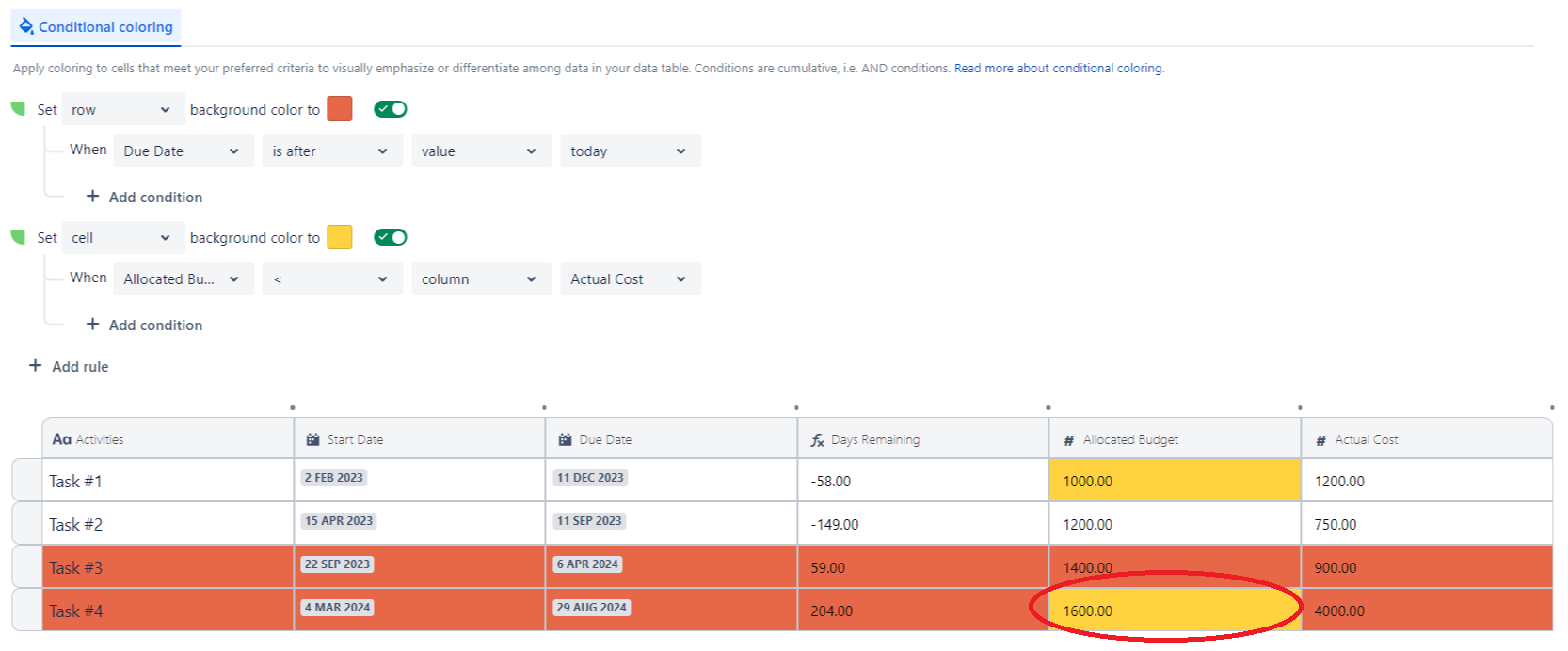Switch to the Conditional coloring tab
The height and width of the screenshot is (651, 1568).
pyautogui.click(x=96, y=27)
